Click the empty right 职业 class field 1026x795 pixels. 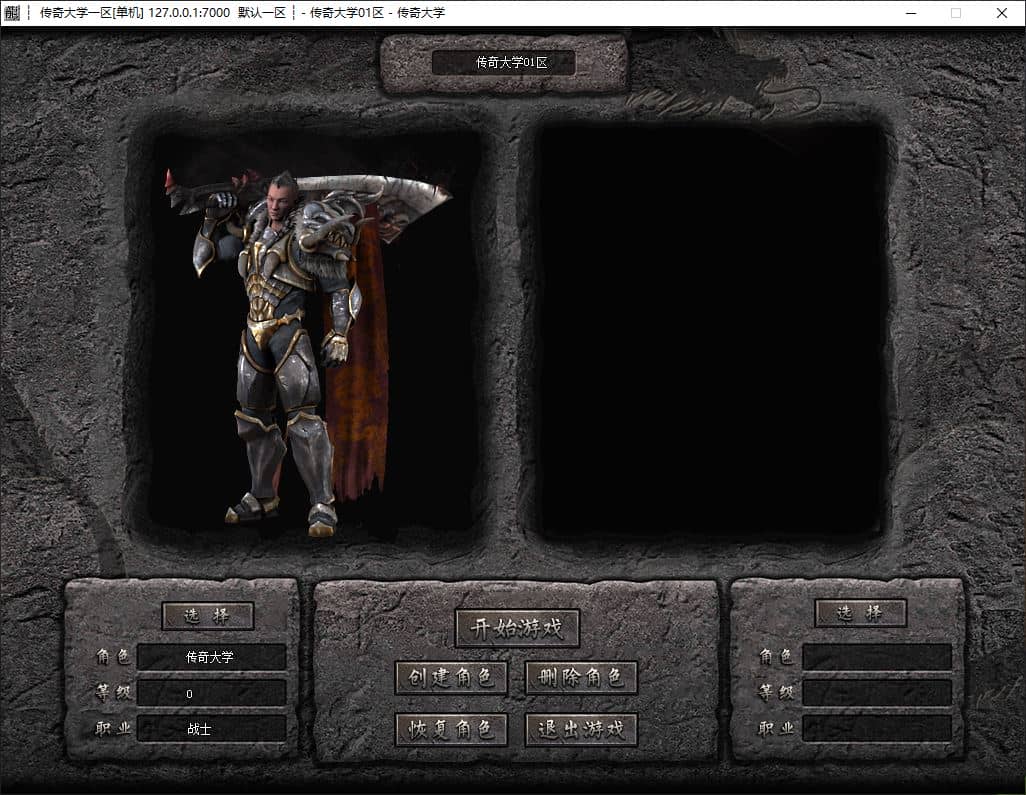tap(877, 729)
